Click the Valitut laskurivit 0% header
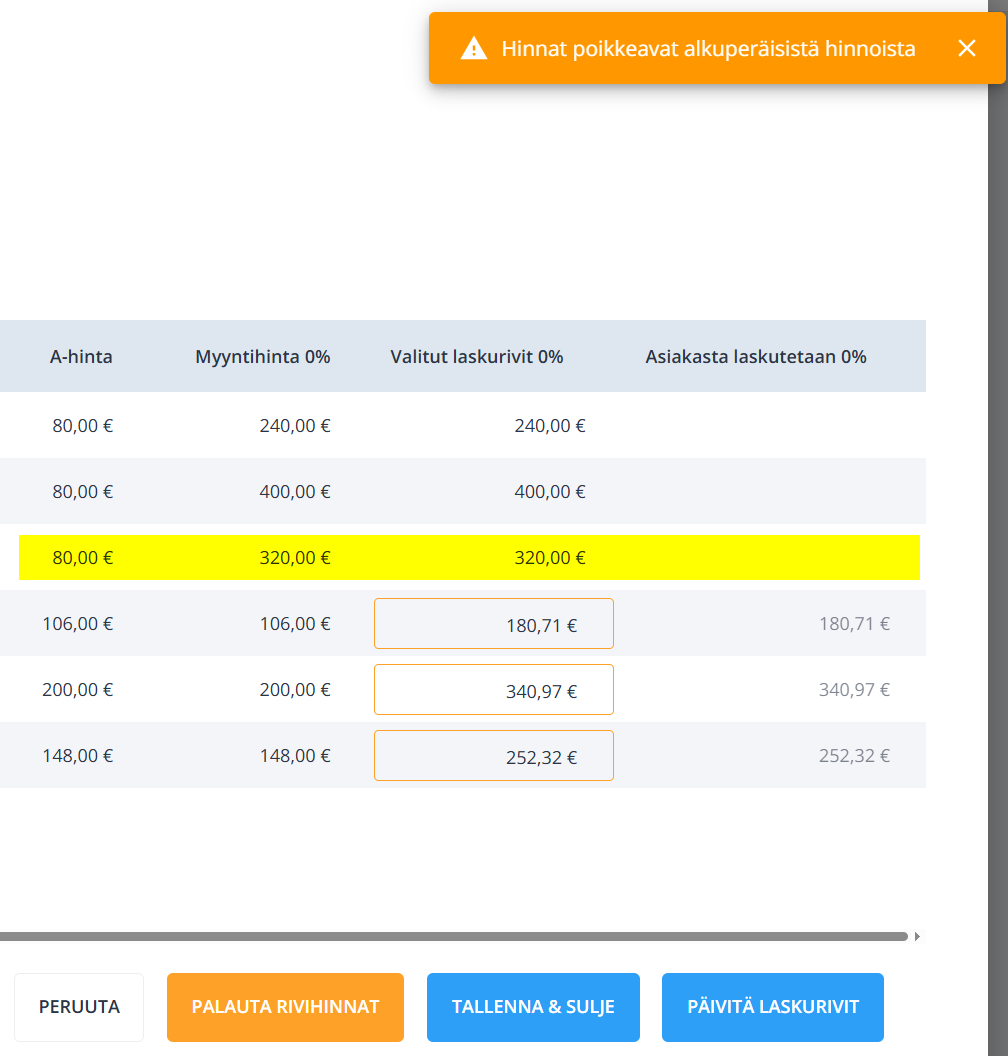1008x1056 pixels. click(477, 356)
